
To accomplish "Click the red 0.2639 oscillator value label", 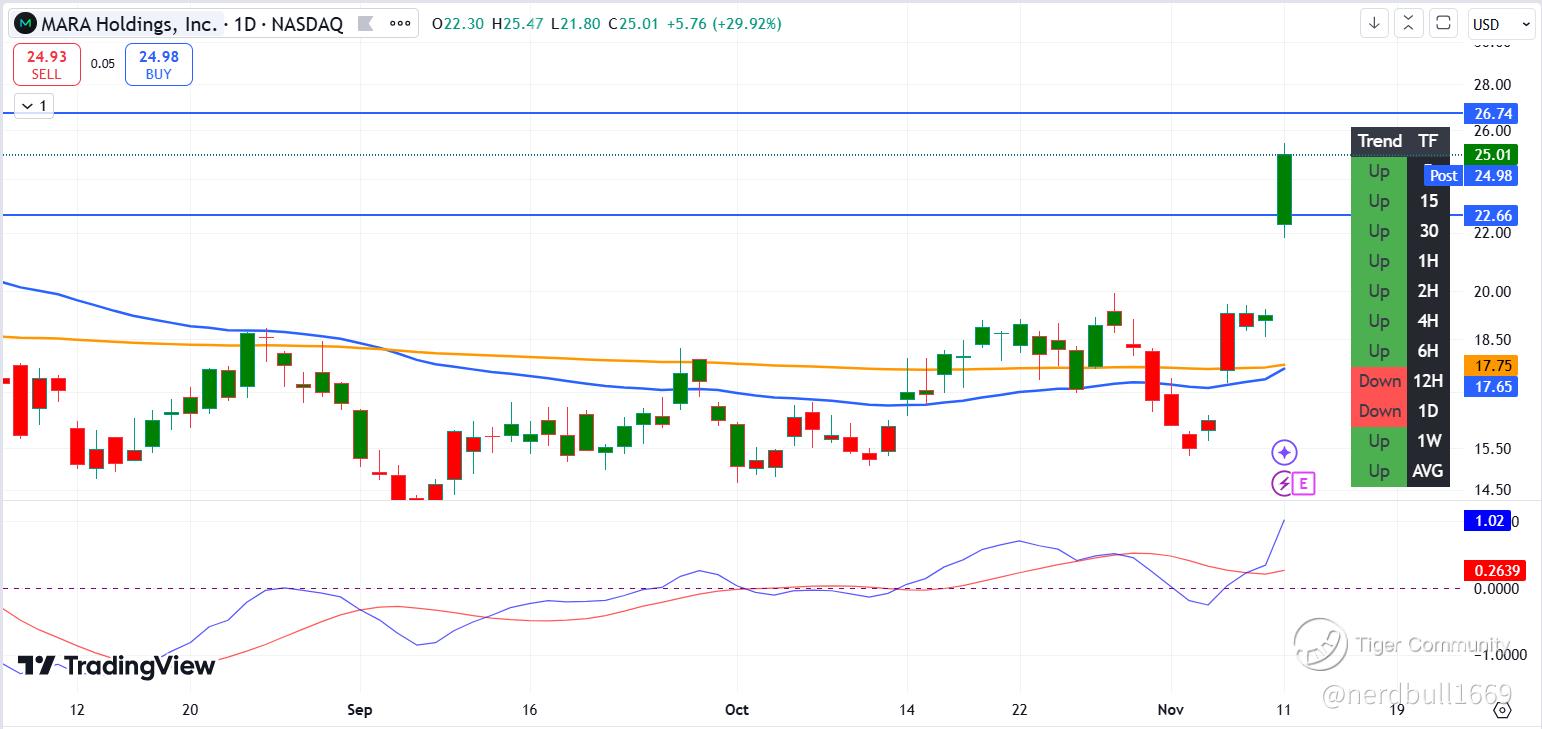I will (1493, 571).
